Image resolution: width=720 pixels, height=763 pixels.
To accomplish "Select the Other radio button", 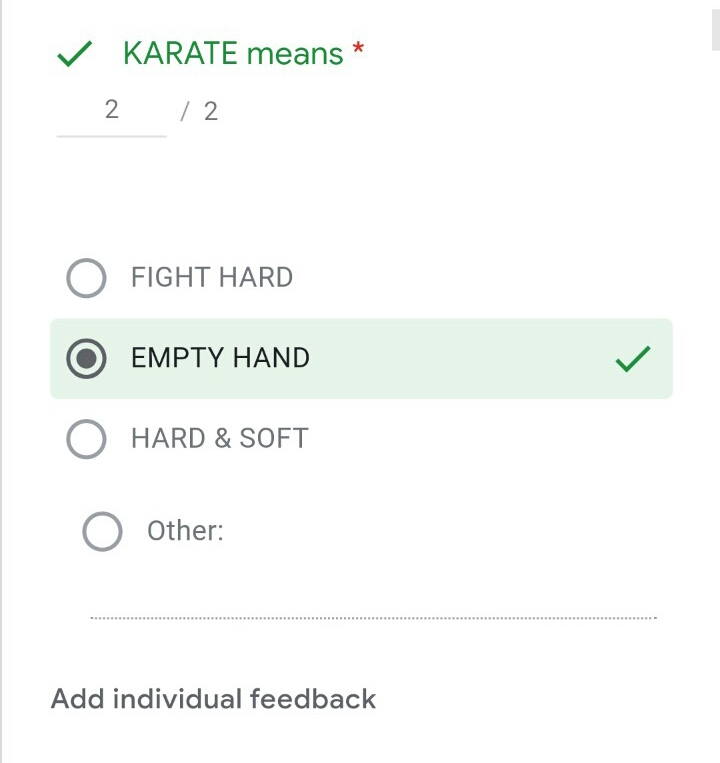I will coord(102,531).
